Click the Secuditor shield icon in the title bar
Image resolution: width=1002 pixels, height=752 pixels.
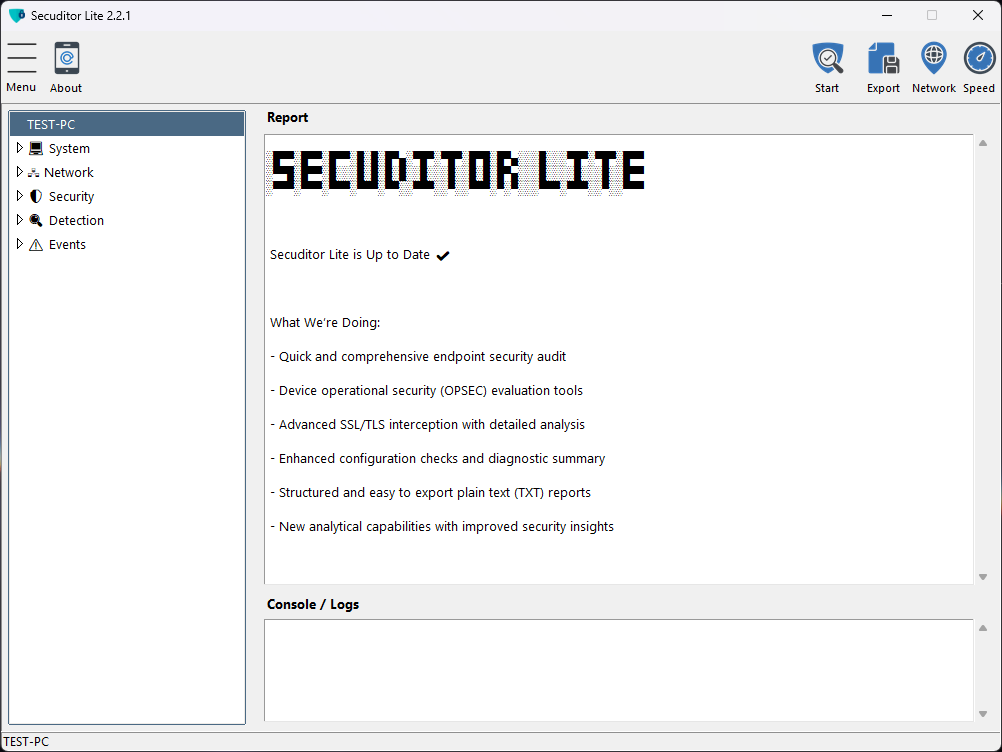(x=17, y=15)
